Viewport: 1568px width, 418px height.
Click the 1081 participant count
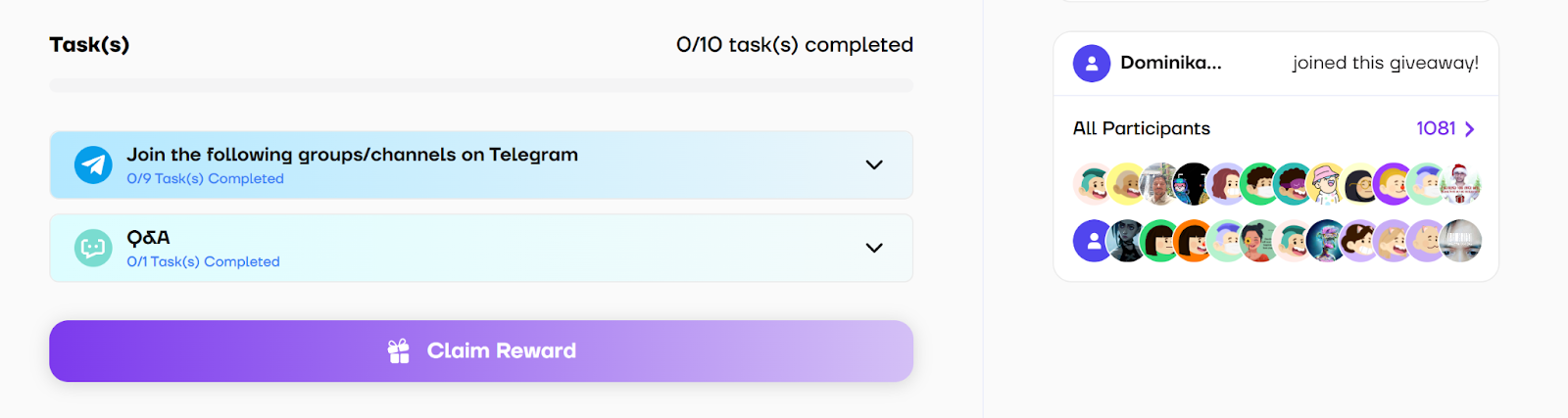[x=1436, y=129]
